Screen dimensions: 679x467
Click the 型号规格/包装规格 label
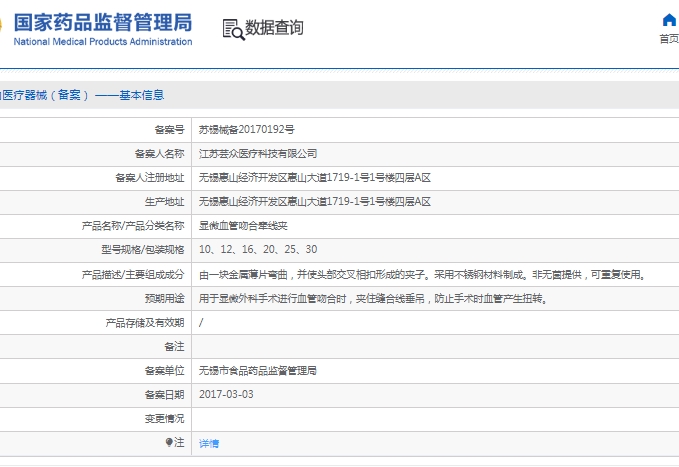(x=143, y=249)
